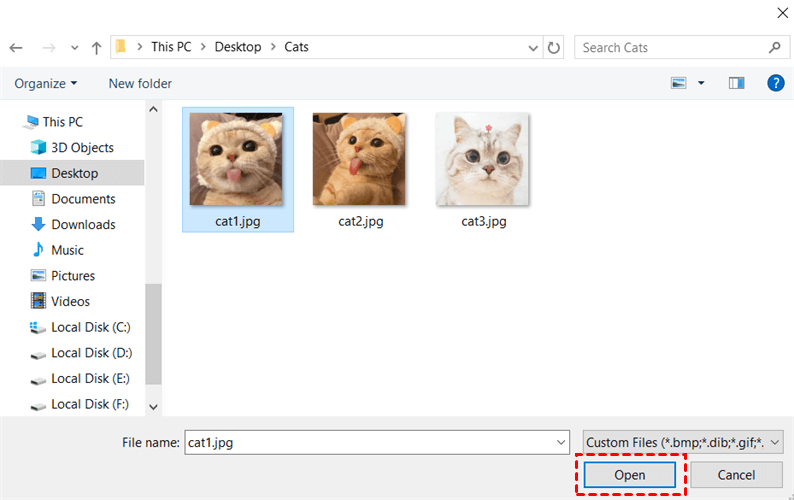The image size is (794, 500).
Task: Expand the chevron after Desktop breadcrumb
Action: (x=273, y=47)
